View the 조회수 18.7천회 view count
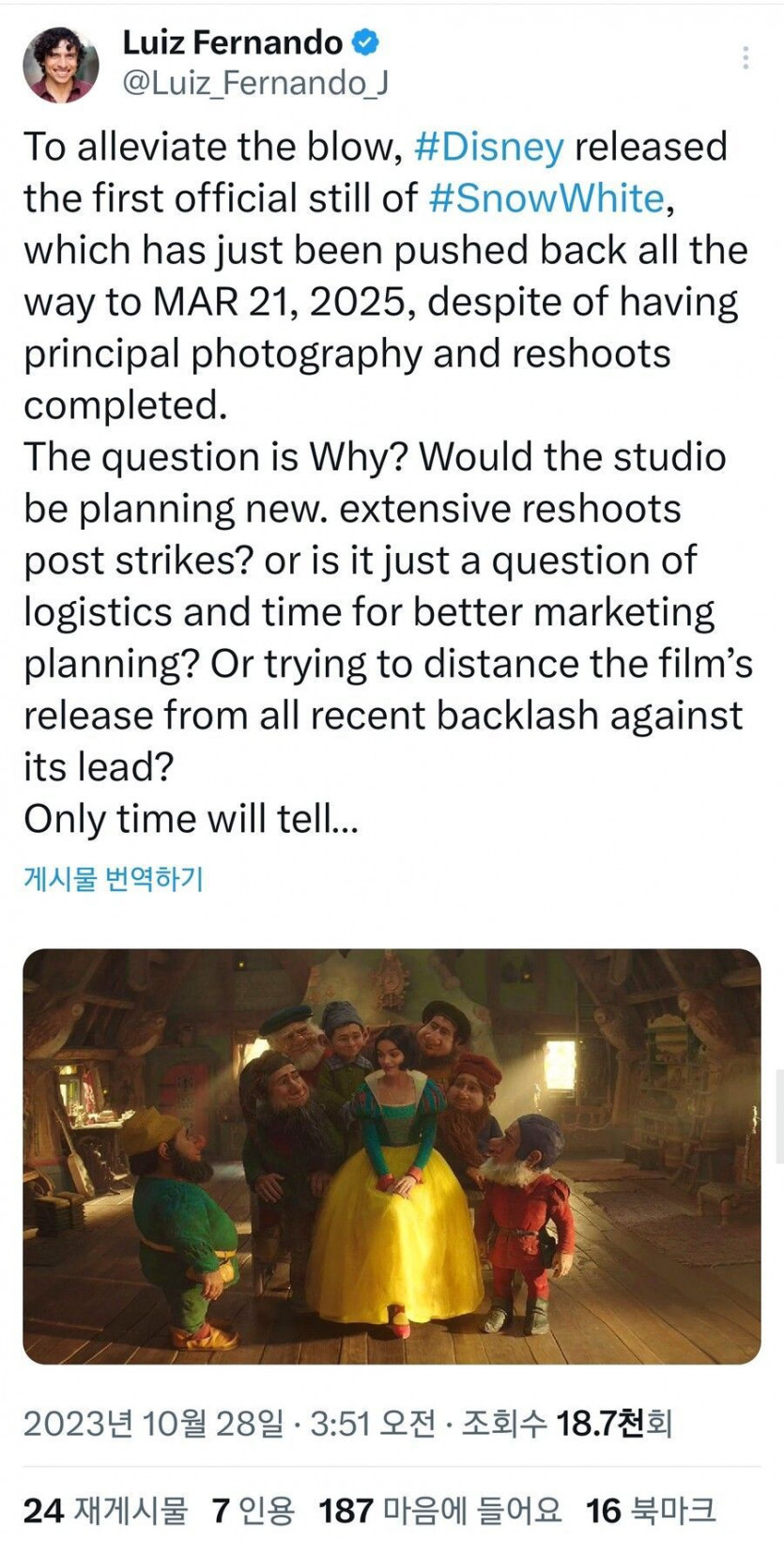The width and height of the screenshot is (784, 1541). pyautogui.click(x=567, y=1424)
